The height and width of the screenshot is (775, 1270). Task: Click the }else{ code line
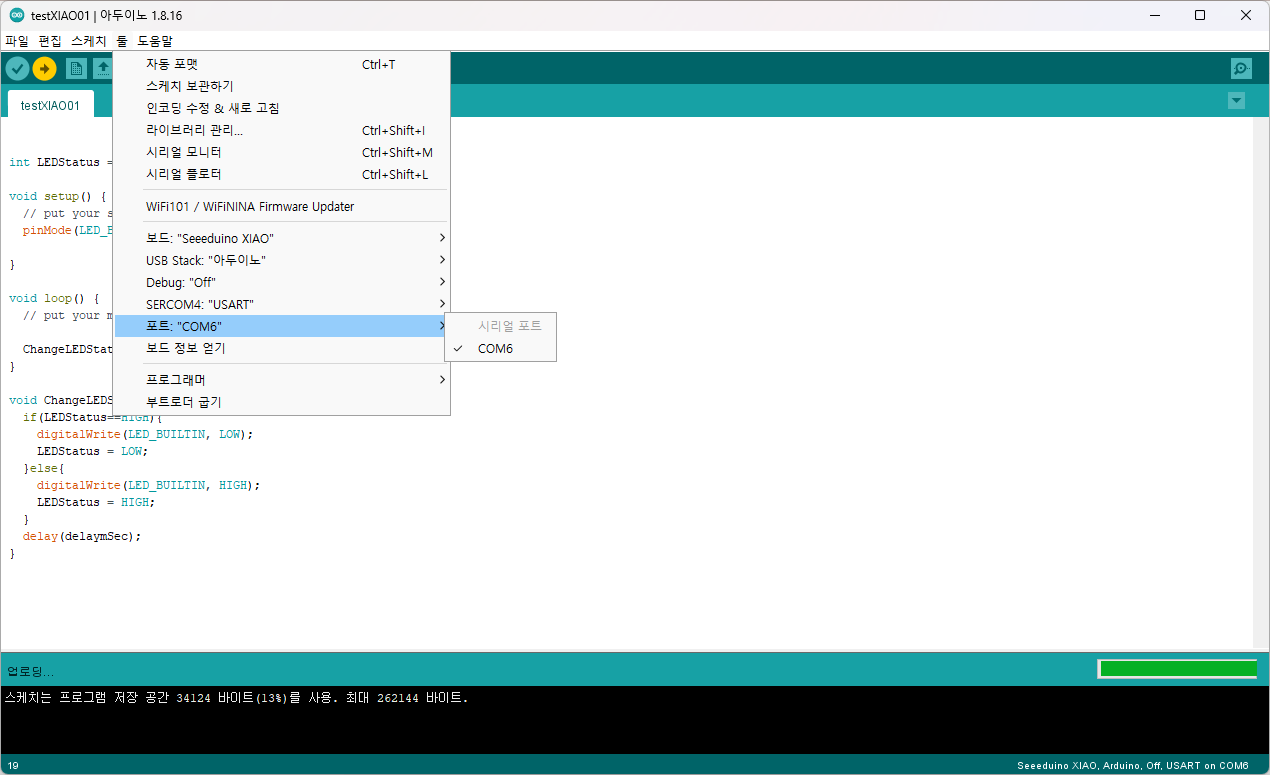coord(44,468)
